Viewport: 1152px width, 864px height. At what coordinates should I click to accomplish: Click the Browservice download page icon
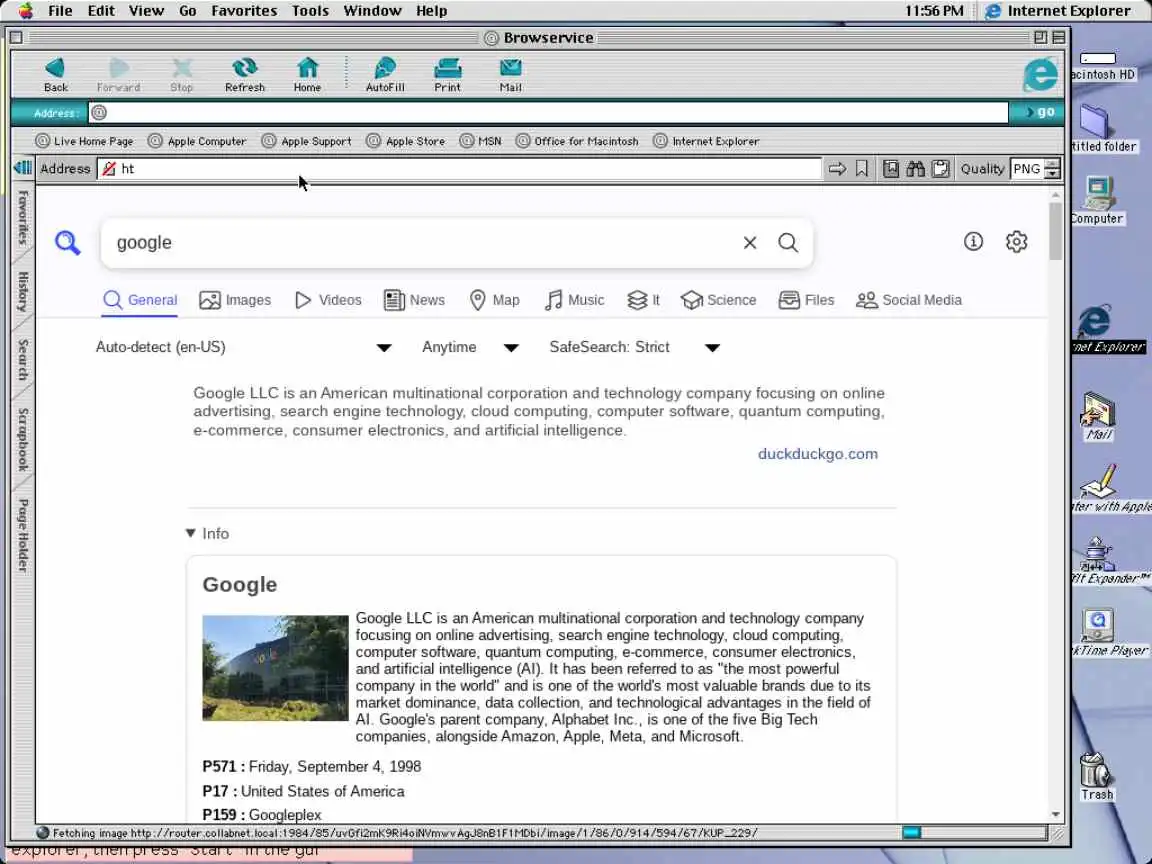890,169
